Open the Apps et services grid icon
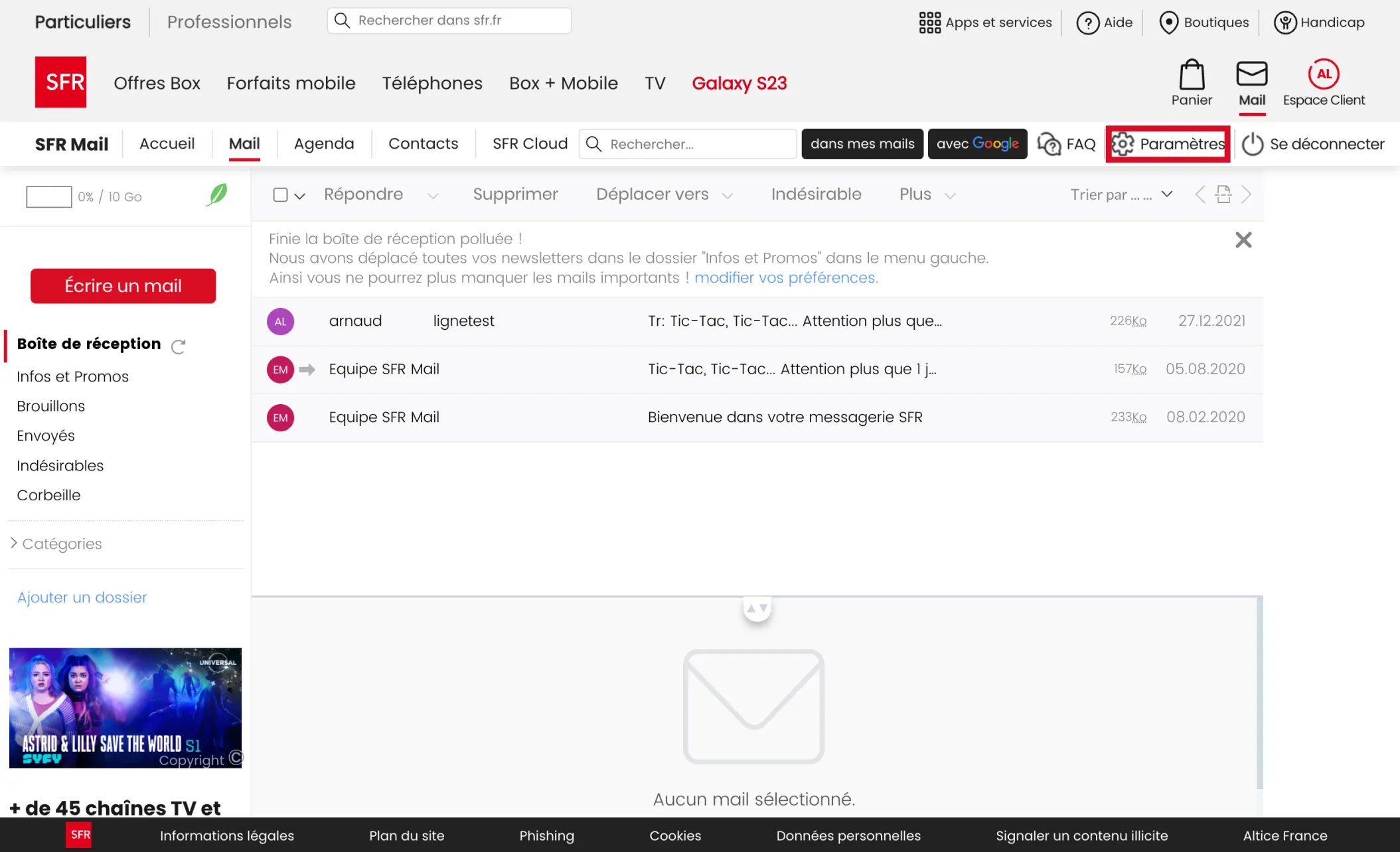This screenshot has width=1400, height=852. tap(929, 22)
